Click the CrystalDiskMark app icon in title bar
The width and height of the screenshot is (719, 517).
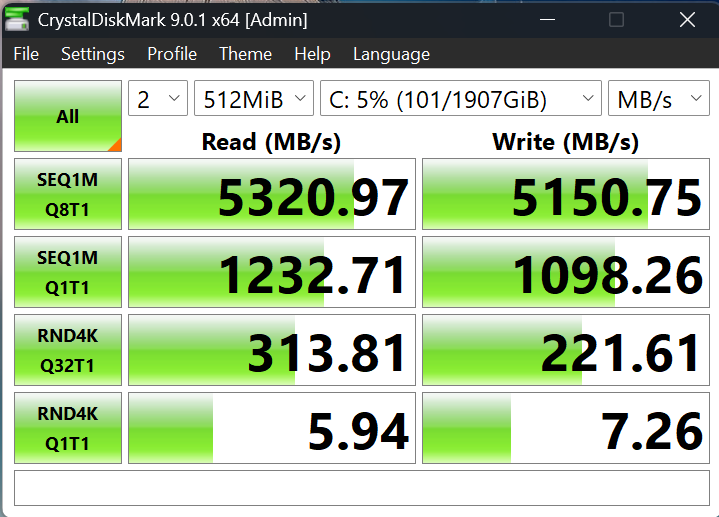pos(17,19)
